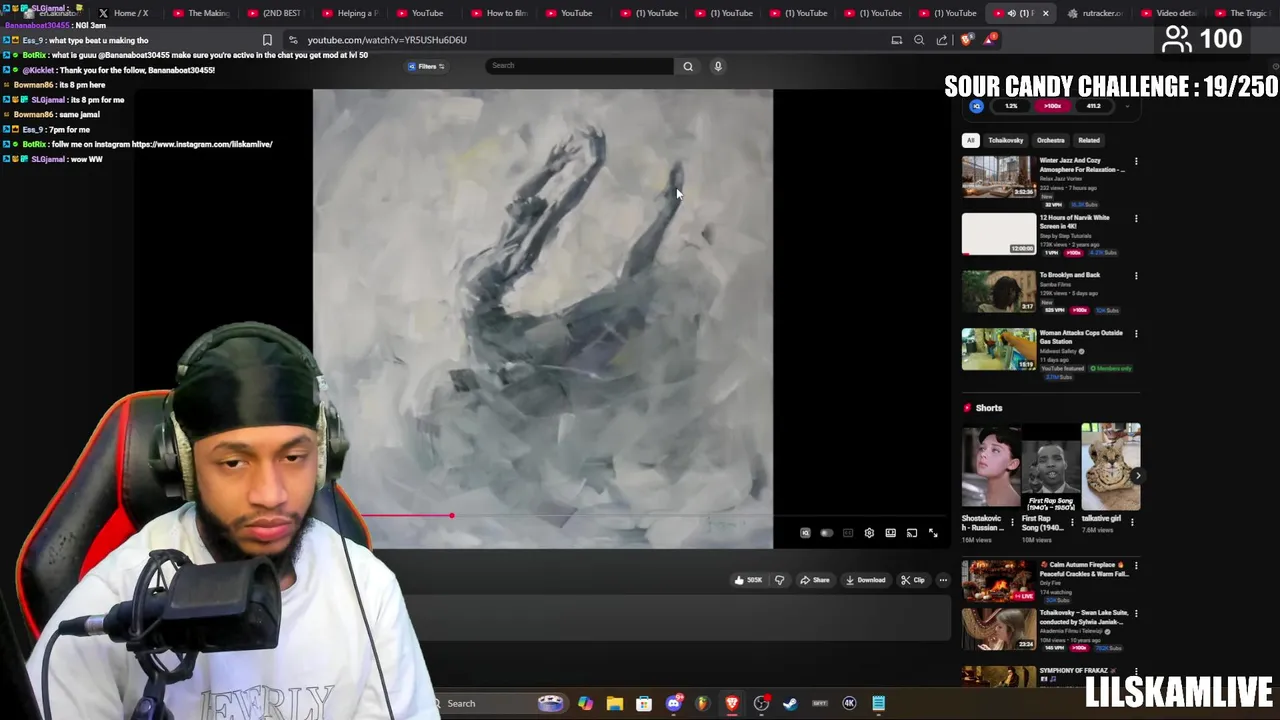Open the Filters dropdown
The image size is (1280, 720).
427,66
